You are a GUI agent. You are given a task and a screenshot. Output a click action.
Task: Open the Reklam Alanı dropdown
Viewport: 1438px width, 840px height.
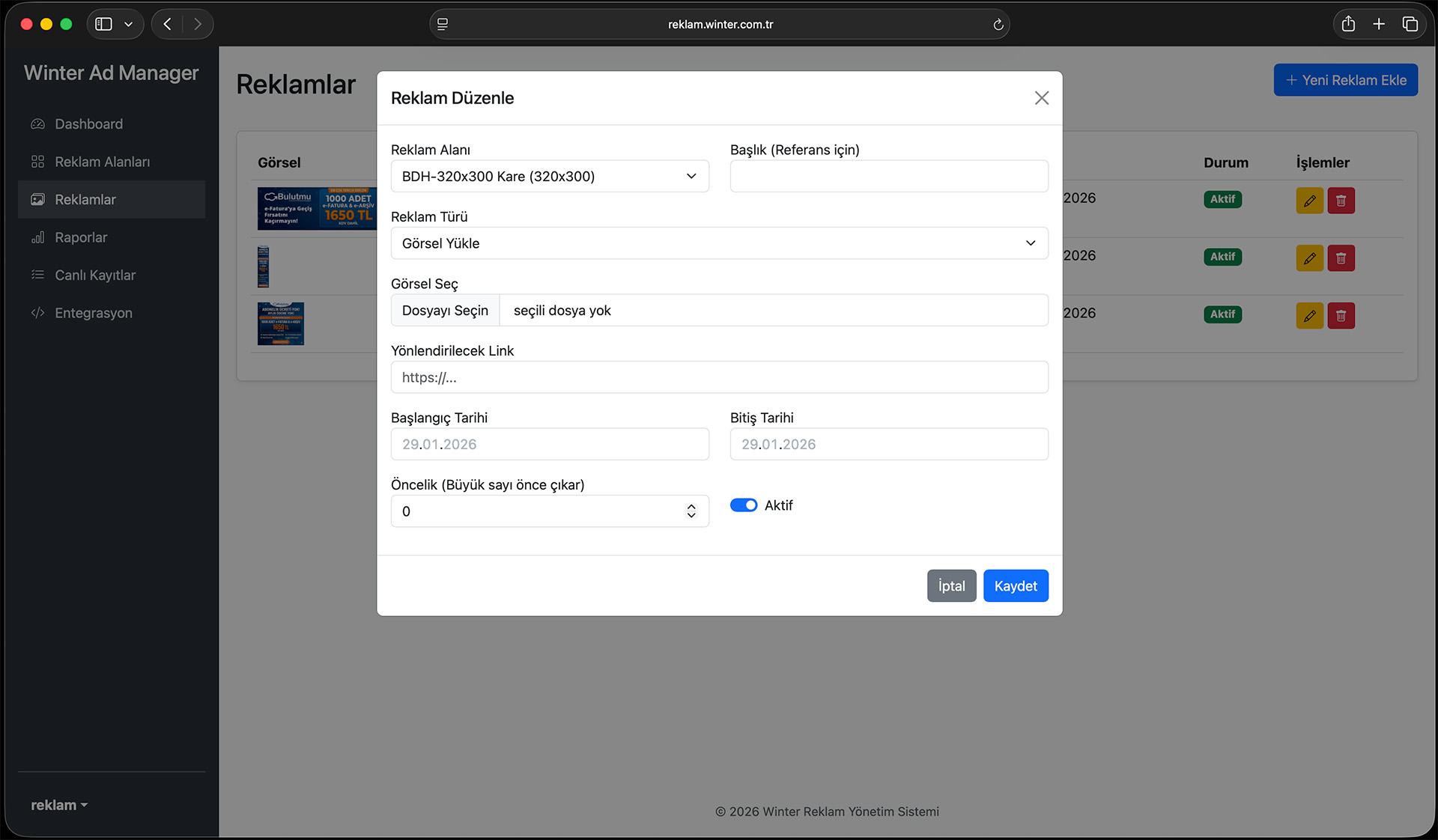pos(549,177)
